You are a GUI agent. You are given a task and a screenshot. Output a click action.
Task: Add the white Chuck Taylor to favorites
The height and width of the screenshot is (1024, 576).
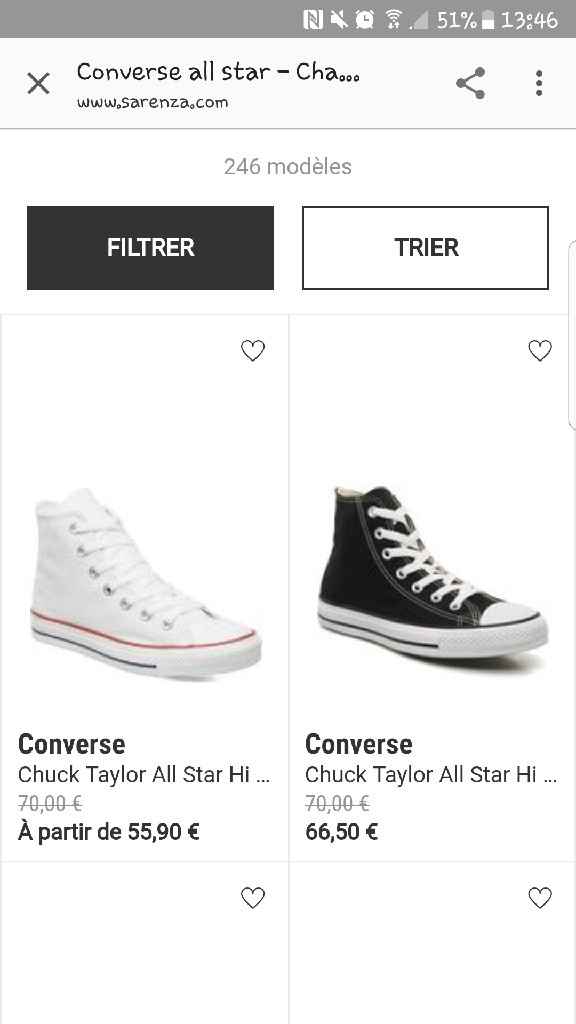(x=253, y=350)
